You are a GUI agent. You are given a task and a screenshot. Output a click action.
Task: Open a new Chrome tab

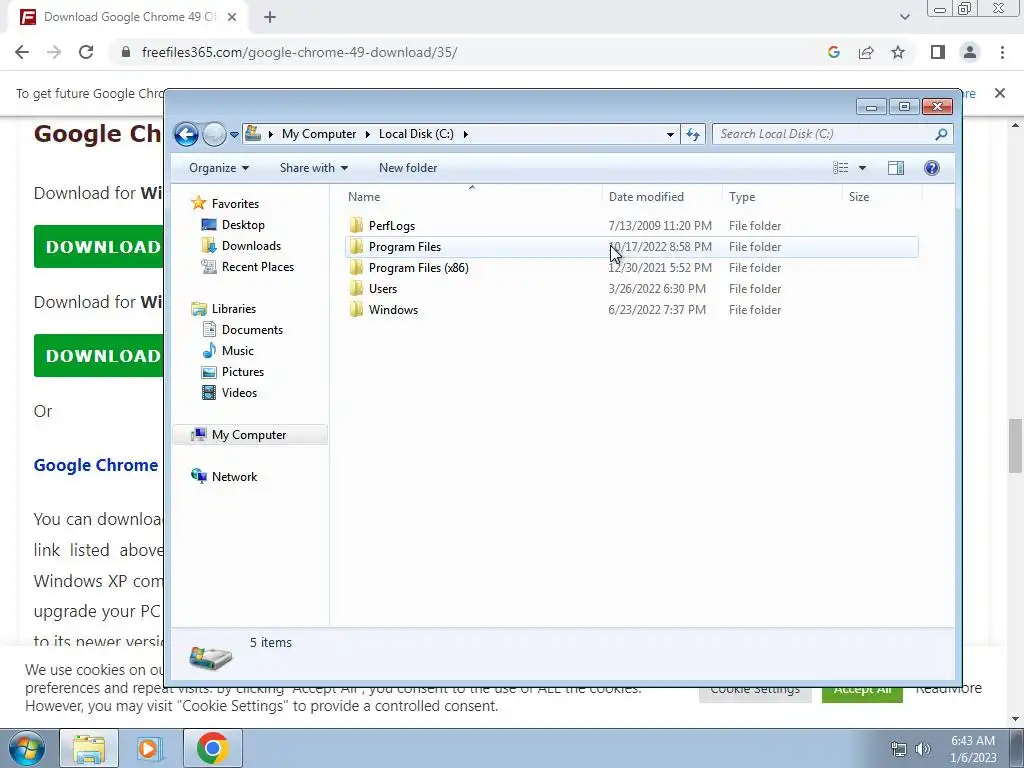[x=270, y=17]
